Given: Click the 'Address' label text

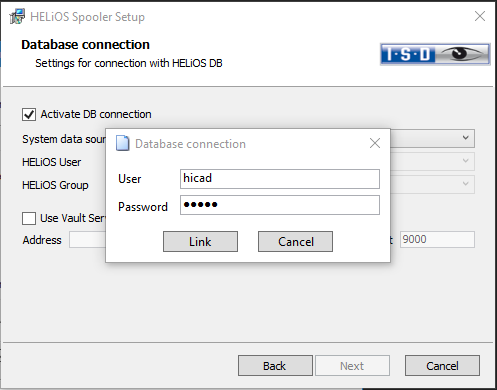Looking at the screenshot, I should (42, 240).
